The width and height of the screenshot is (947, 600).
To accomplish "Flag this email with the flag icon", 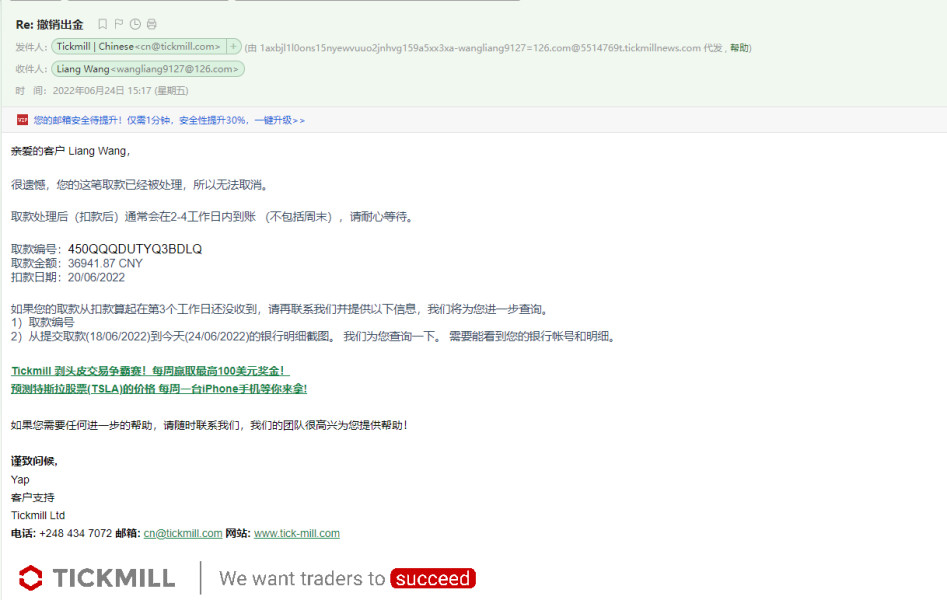I will [x=119, y=24].
